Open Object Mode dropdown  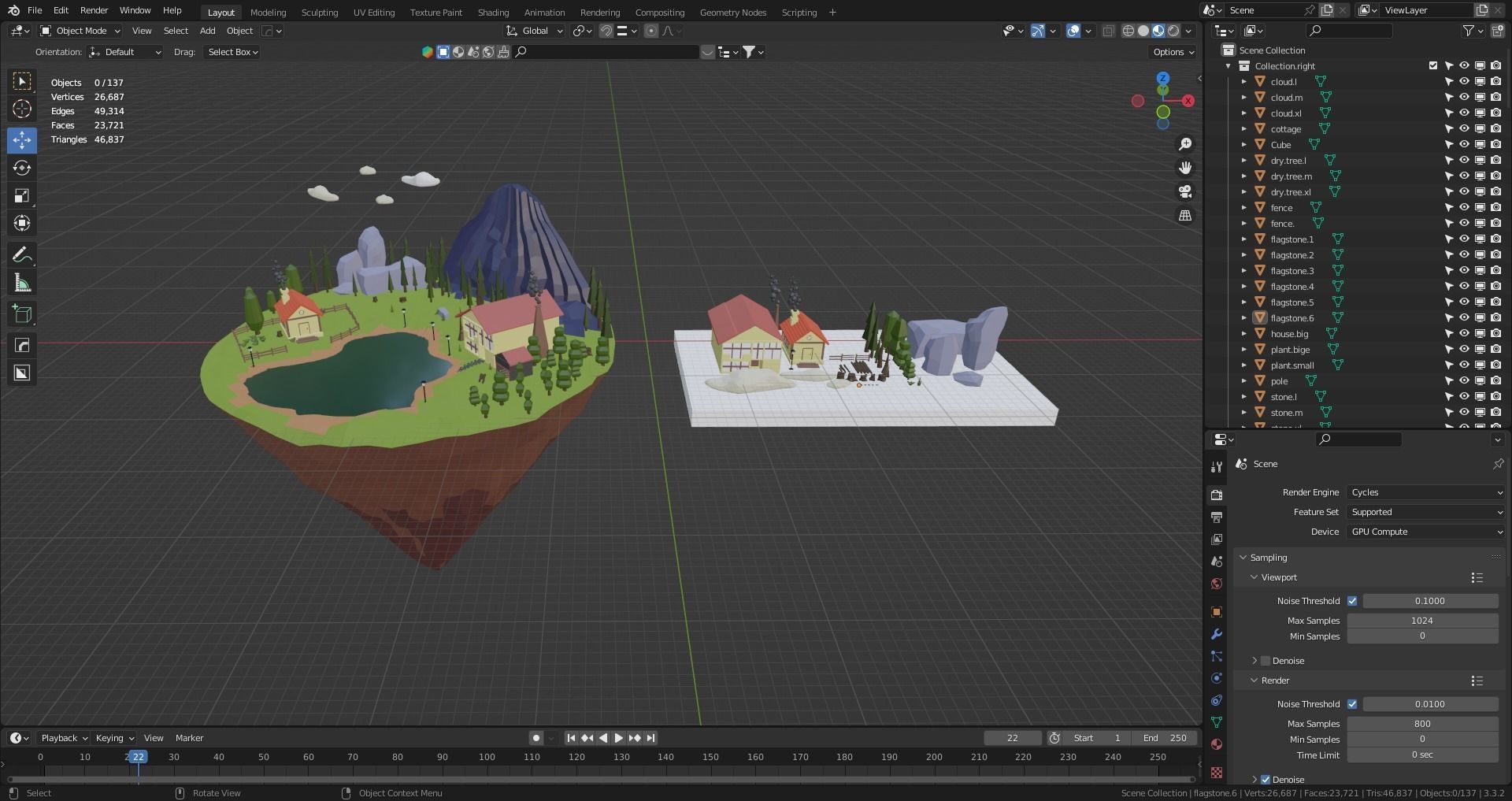pyautogui.click(x=80, y=31)
